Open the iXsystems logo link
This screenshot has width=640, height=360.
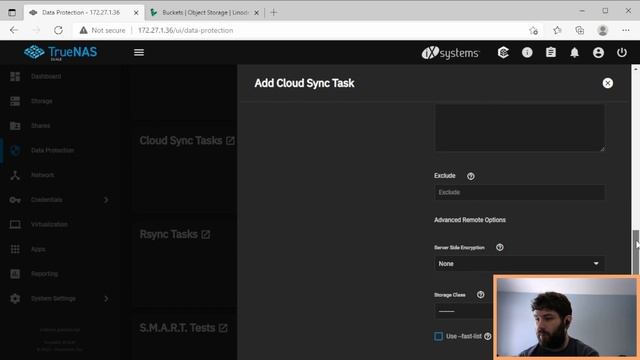pos(450,53)
